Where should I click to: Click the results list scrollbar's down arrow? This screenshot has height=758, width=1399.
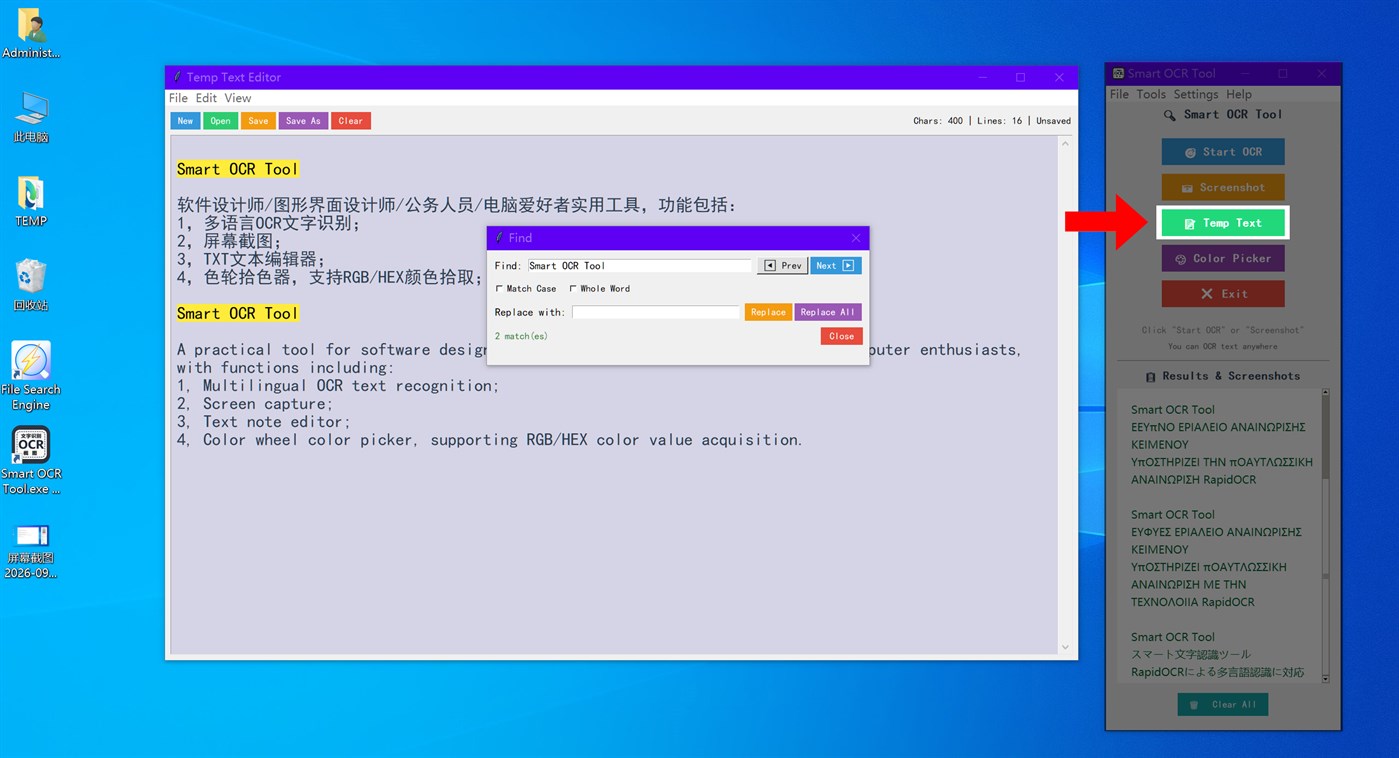click(x=1326, y=678)
